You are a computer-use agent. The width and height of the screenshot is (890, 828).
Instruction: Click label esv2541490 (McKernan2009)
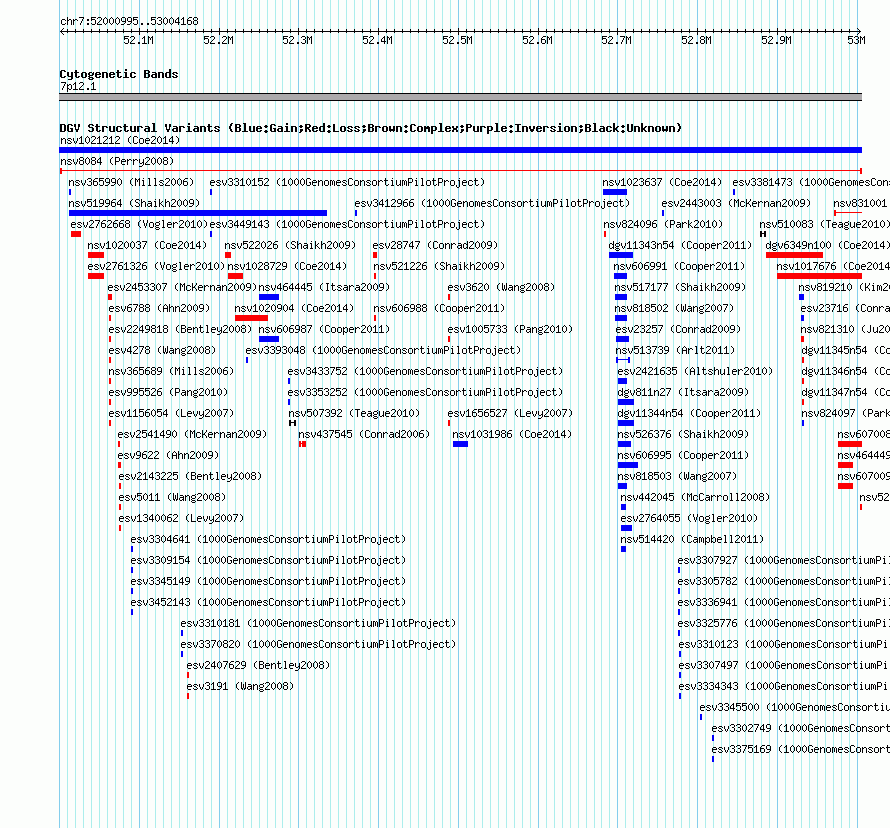(x=192, y=434)
